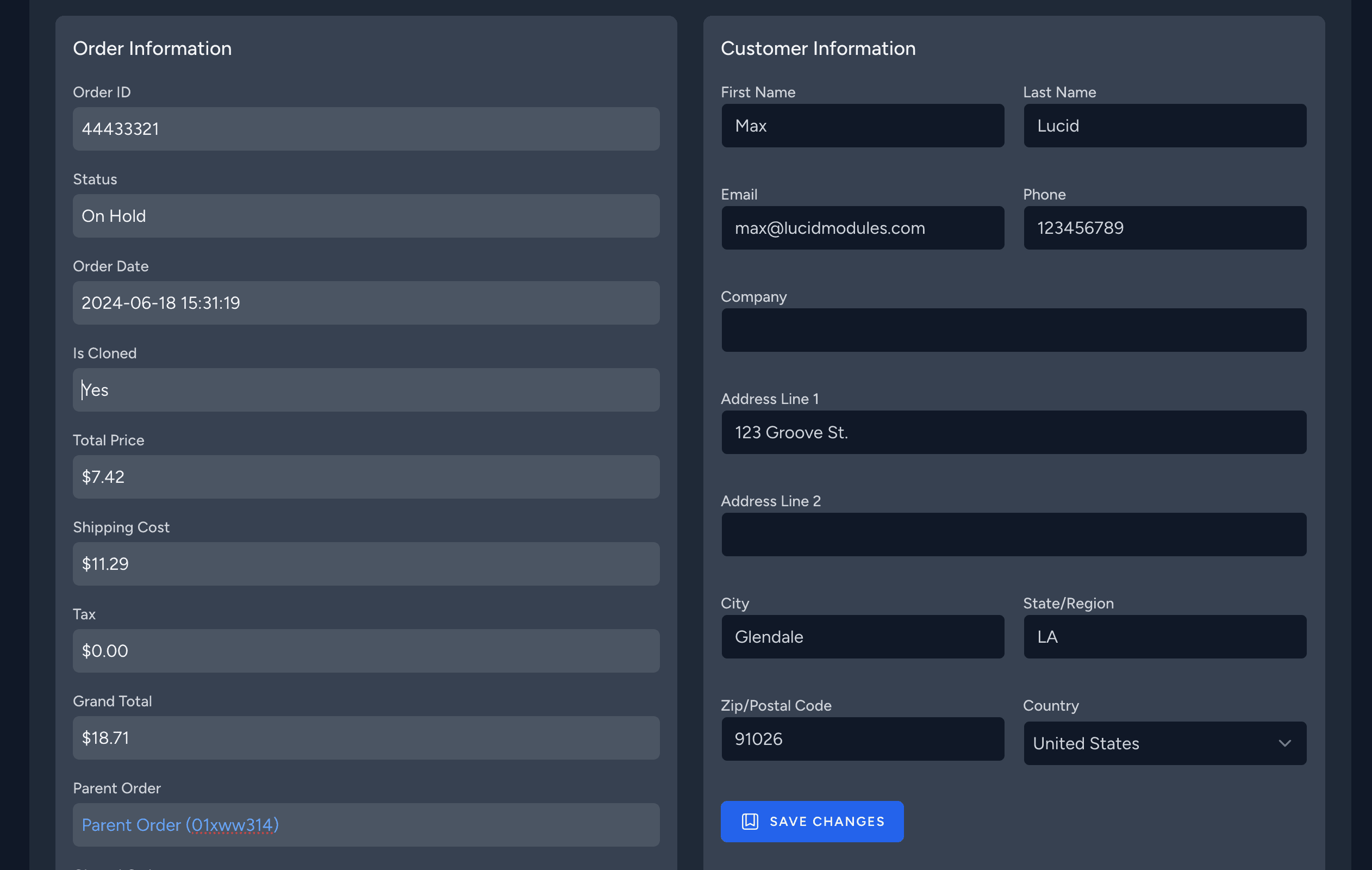The image size is (1372, 870).
Task: Select the State/Region field showing LA
Action: point(1164,637)
